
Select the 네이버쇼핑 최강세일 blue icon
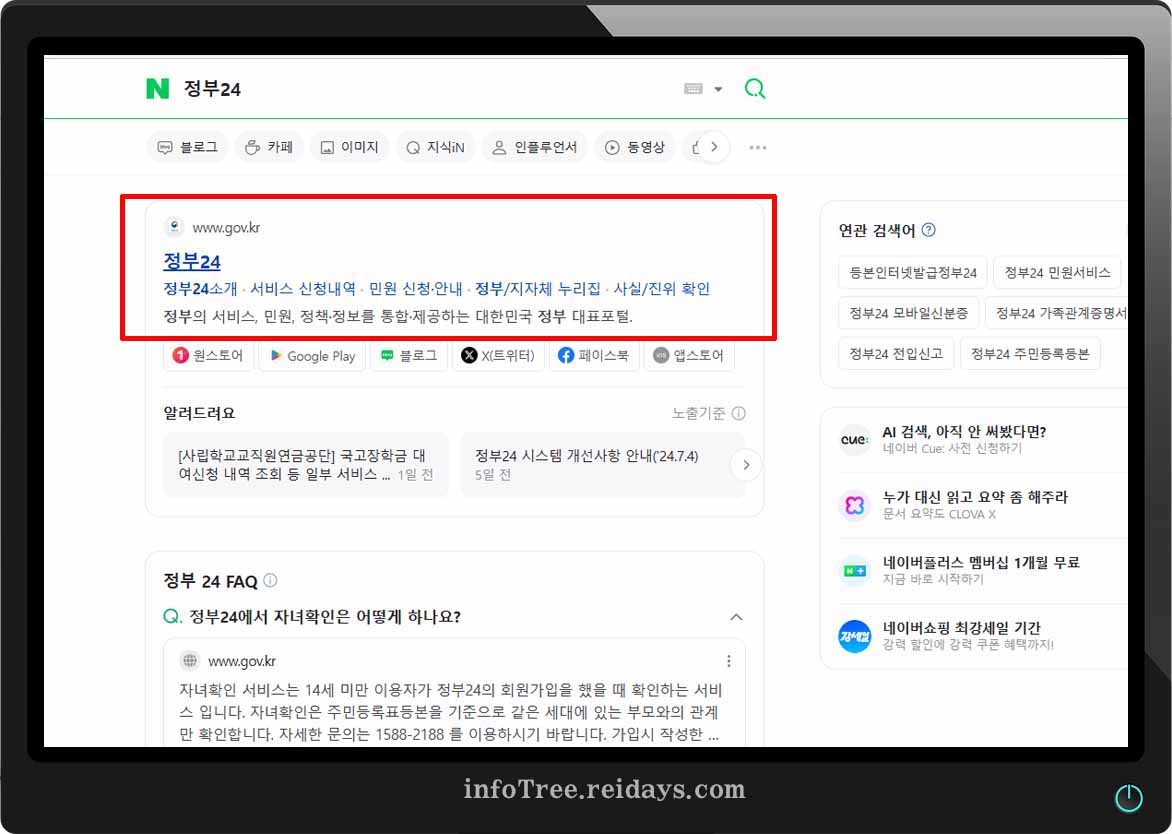coord(854,636)
